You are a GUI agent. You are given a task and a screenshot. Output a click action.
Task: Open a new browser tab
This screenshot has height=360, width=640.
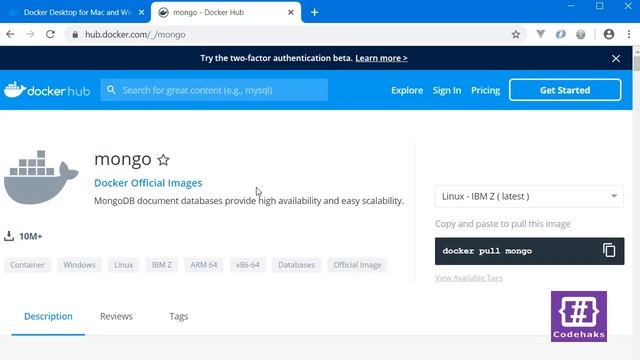tap(314, 12)
